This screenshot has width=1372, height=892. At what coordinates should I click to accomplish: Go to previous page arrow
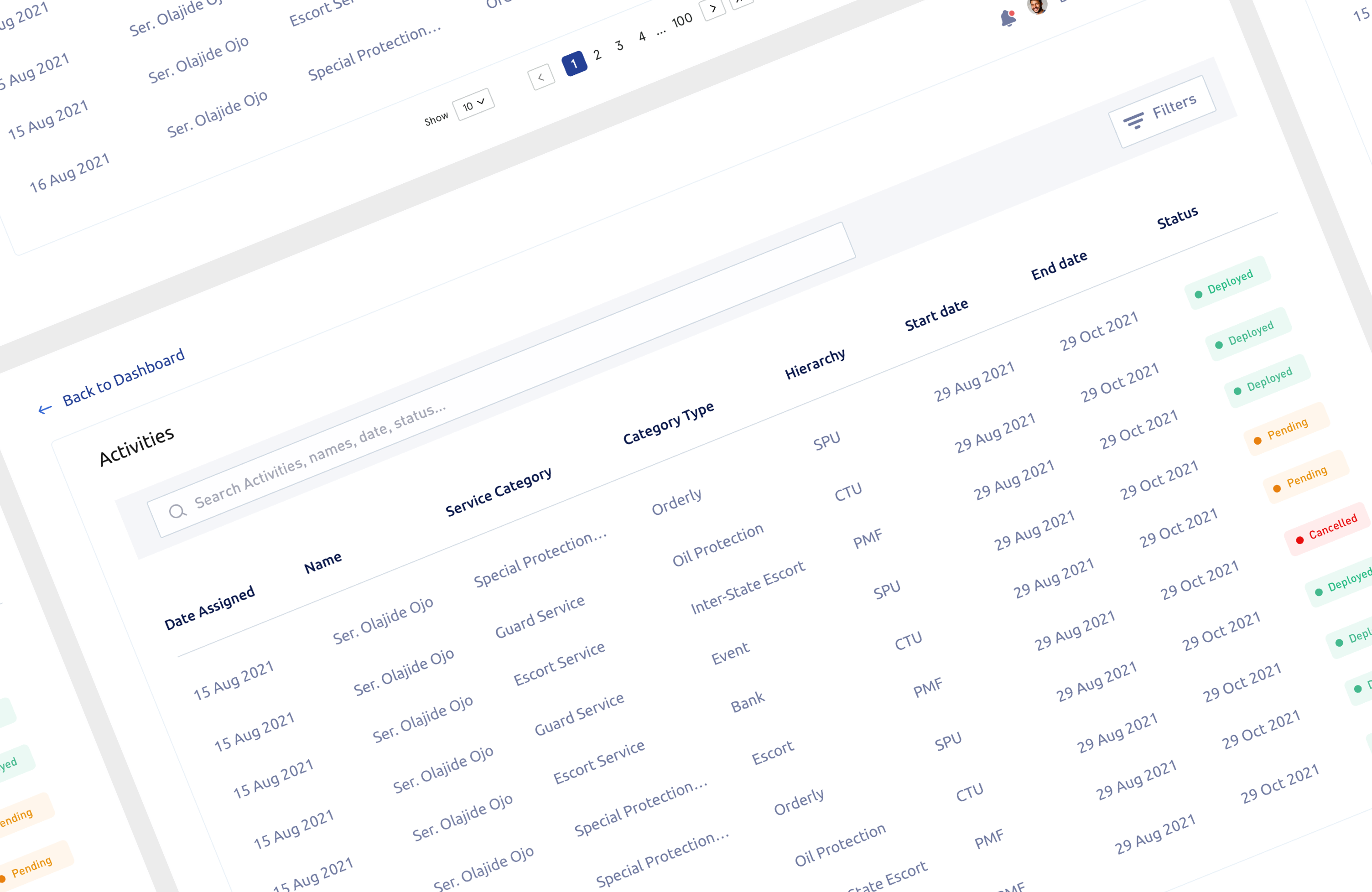(541, 77)
